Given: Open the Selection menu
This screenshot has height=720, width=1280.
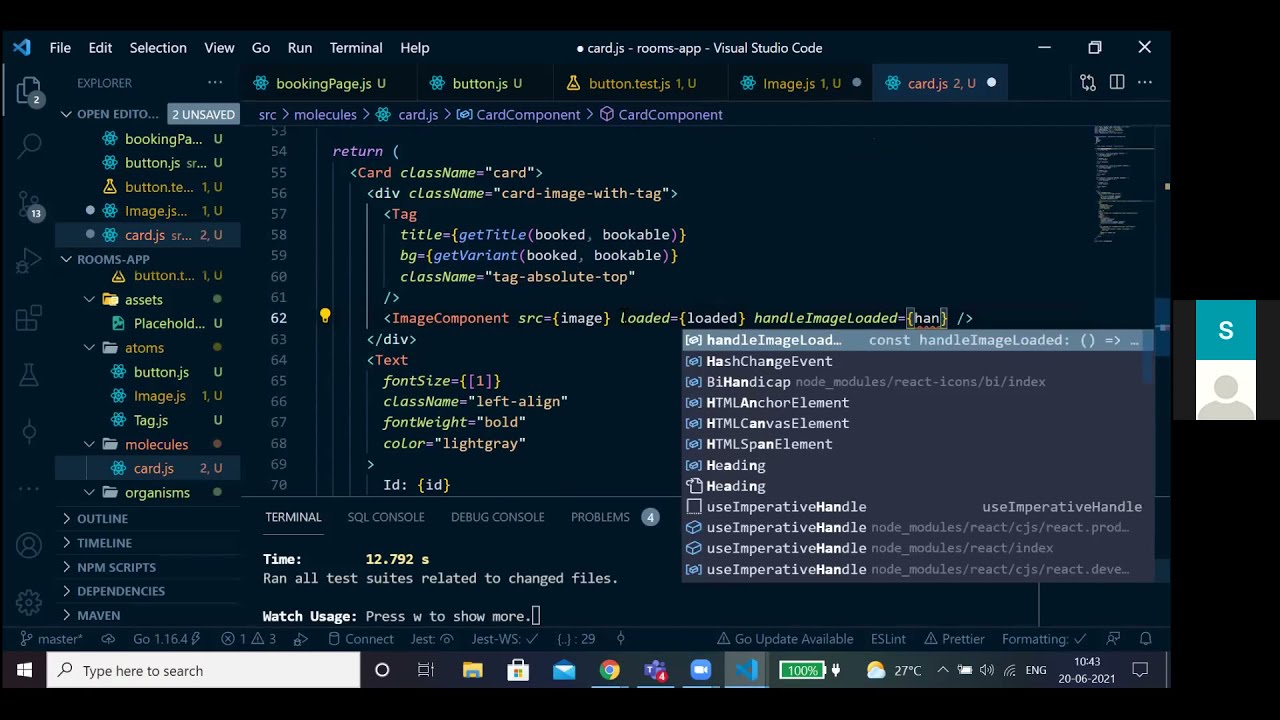Looking at the screenshot, I should (x=158, y=48).
